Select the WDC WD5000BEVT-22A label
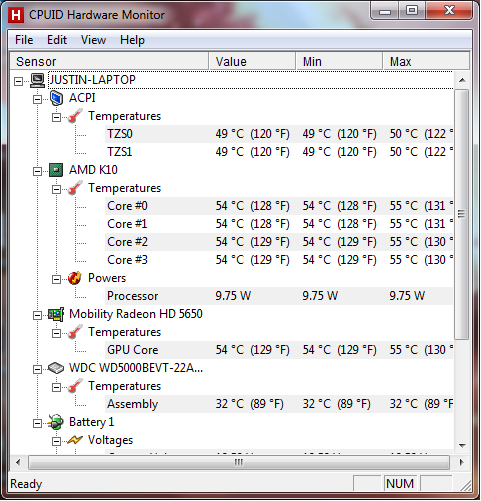Image resolution: width=481 pixels, height=501 pixels. pyautogui.click(x=136, y=368)
